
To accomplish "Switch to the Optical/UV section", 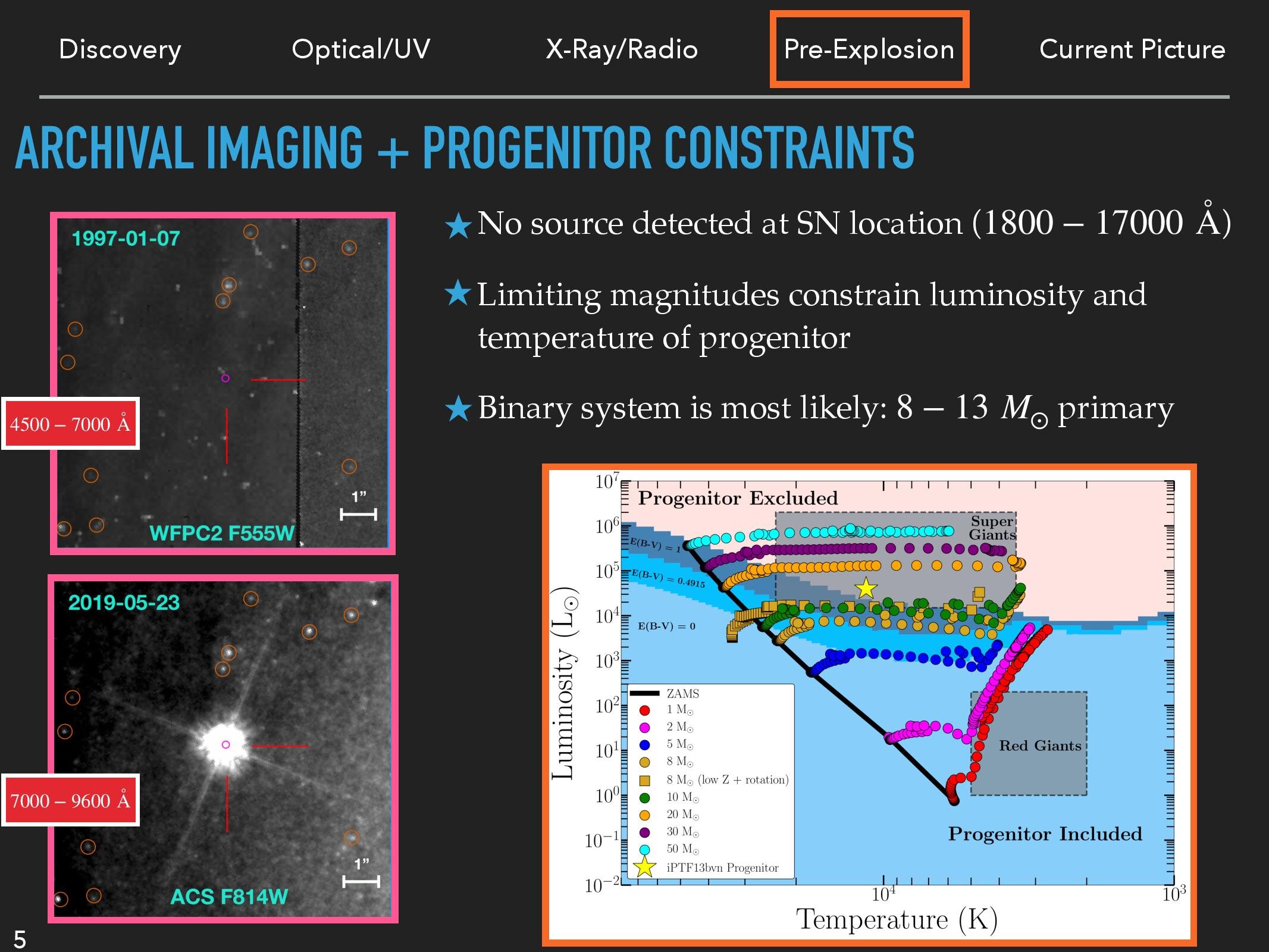I will pyautogui.click(x=361, y=49).
